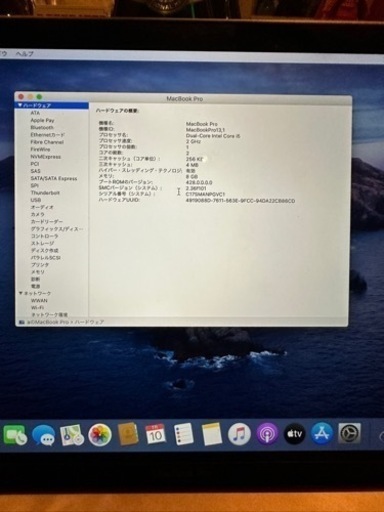Click ハードウェアの概要 heading
This screenshot has width=384, height=512.
click(117, 111)
